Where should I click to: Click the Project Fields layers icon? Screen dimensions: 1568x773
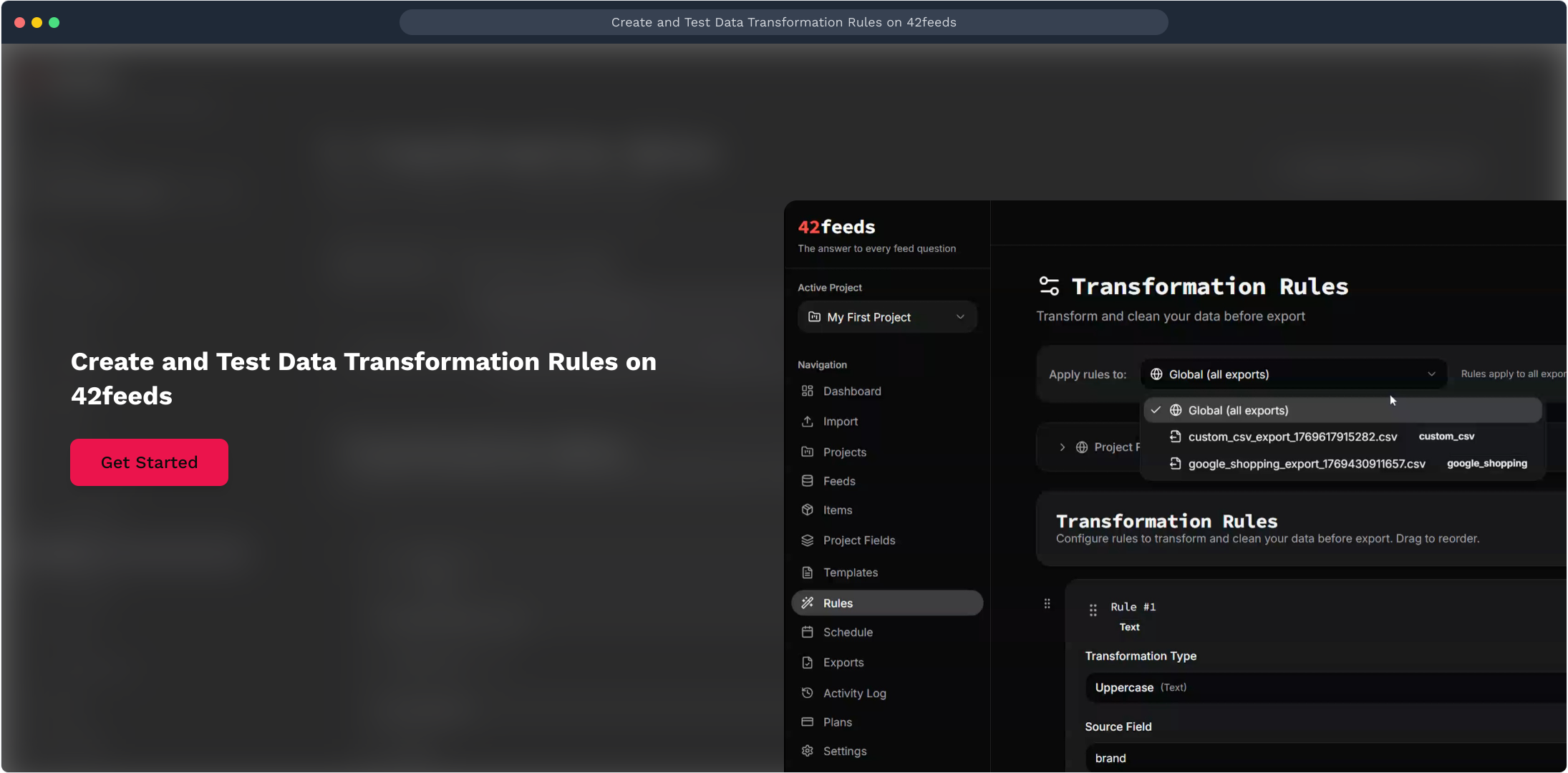click(807, 540)
